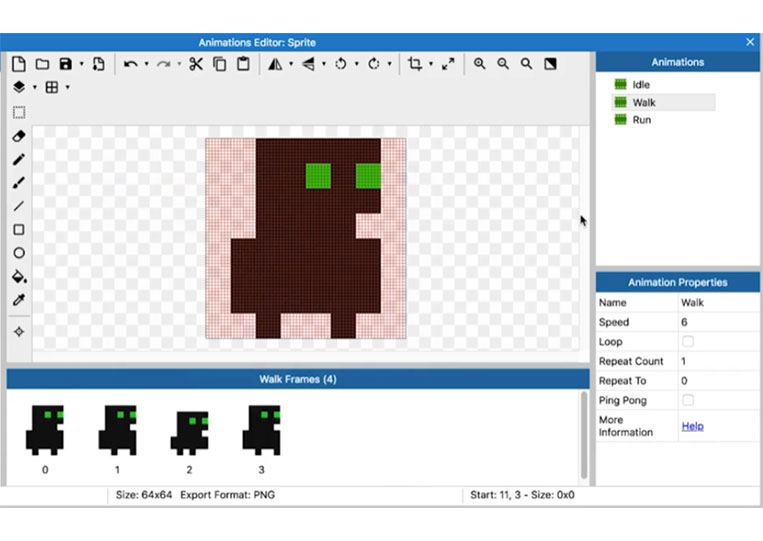The image size is (763, 541).
Task: Reset zoom with third magnifier icon
Action: point(526,64)
